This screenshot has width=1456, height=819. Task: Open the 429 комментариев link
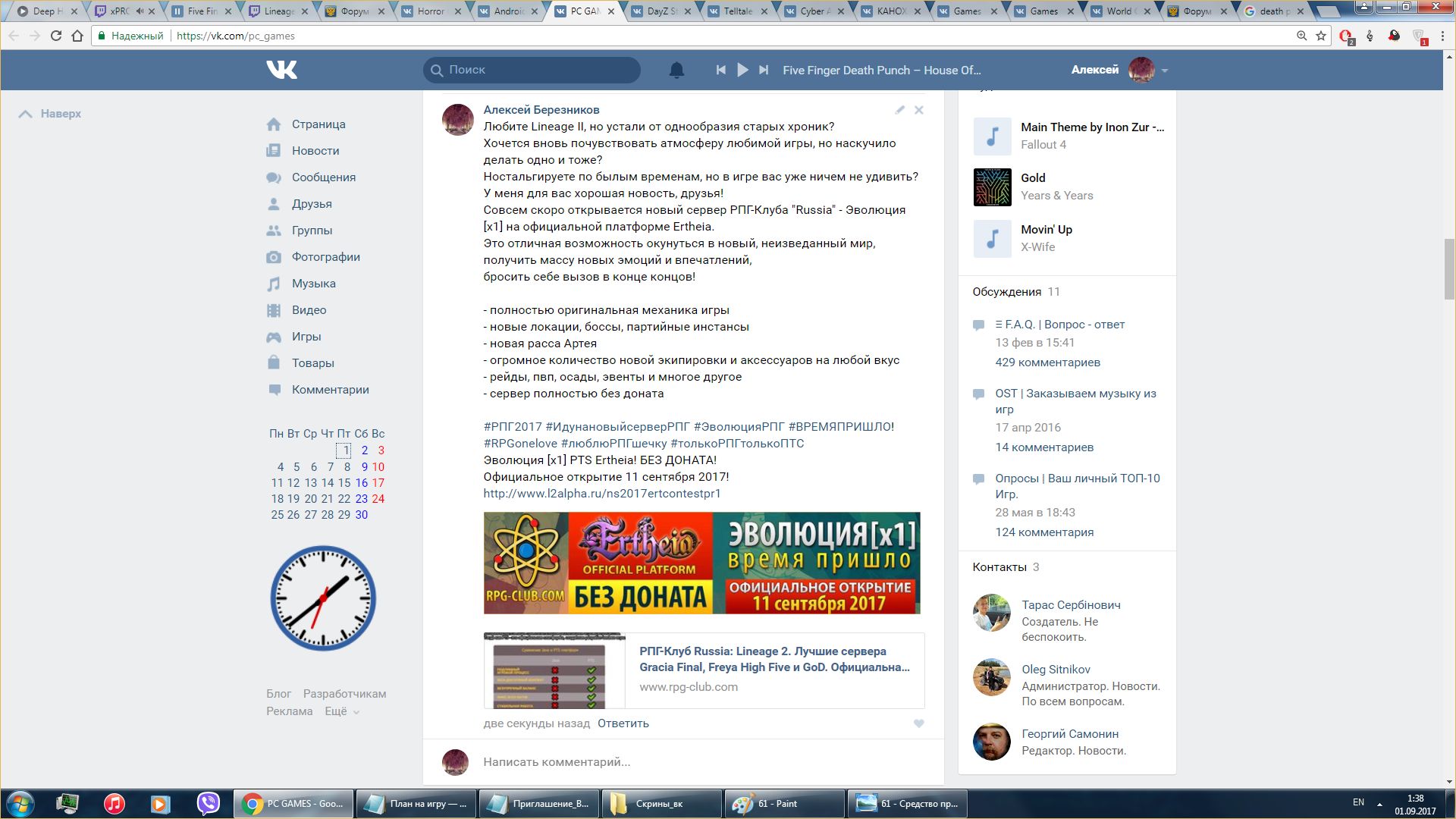1048,362
